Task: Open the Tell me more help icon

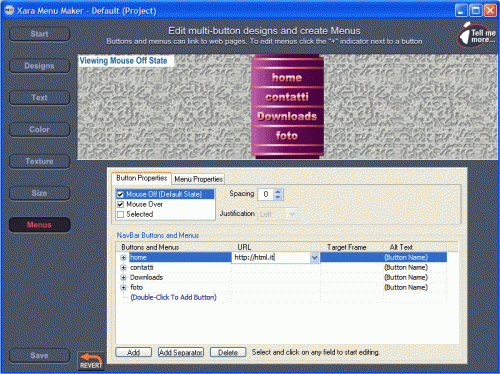Action: 477,36
